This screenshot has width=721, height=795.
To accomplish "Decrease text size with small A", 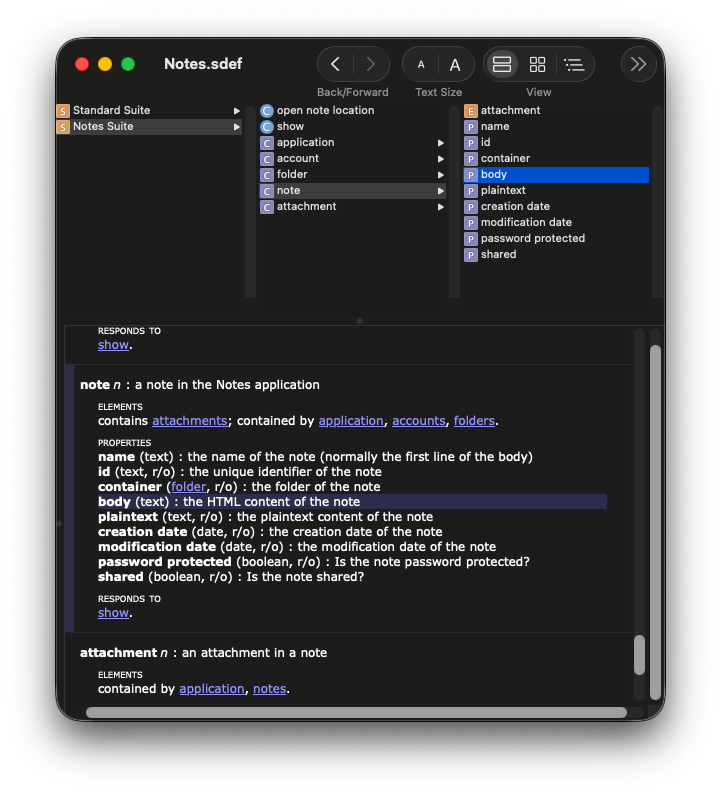I will tap(421, 64).
